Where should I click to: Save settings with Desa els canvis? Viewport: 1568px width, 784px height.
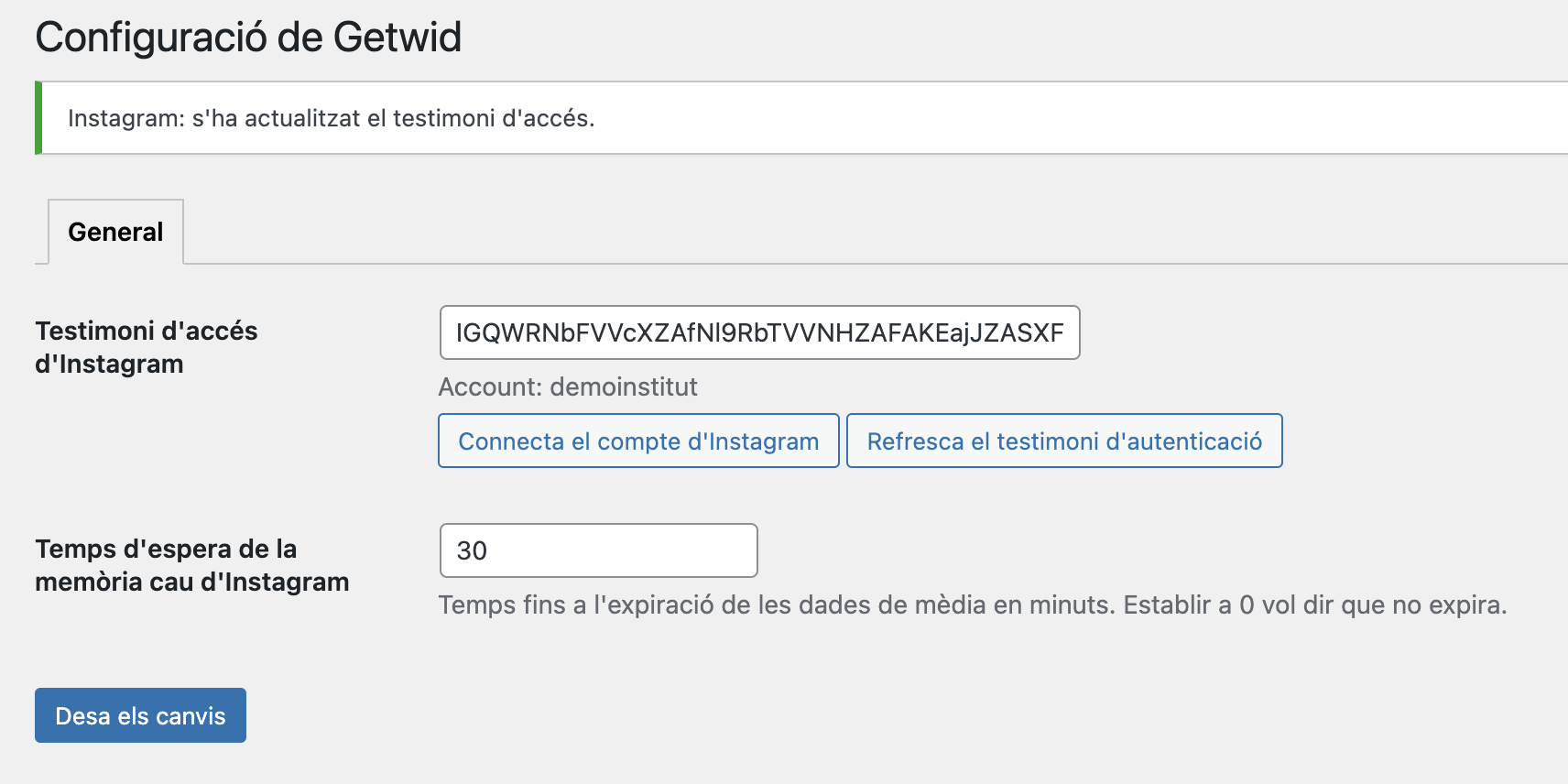point(140,715)
